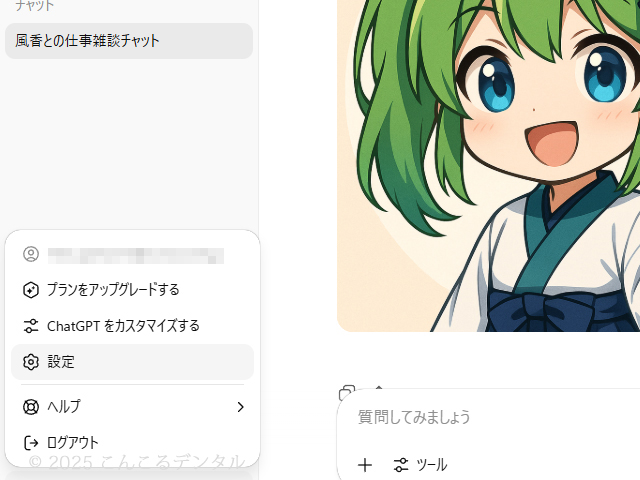Screen dimensions: 640x480
Task: Click the sliders icon beside ChatGPT をカスタマイズする
Action: click(31, 326)
